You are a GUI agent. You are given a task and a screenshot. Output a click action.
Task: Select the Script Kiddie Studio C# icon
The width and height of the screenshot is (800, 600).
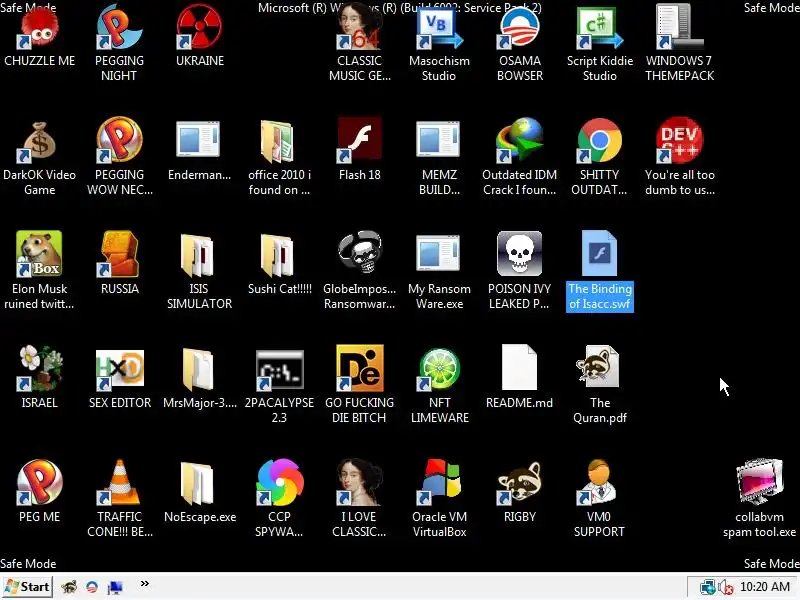[600, 28]
